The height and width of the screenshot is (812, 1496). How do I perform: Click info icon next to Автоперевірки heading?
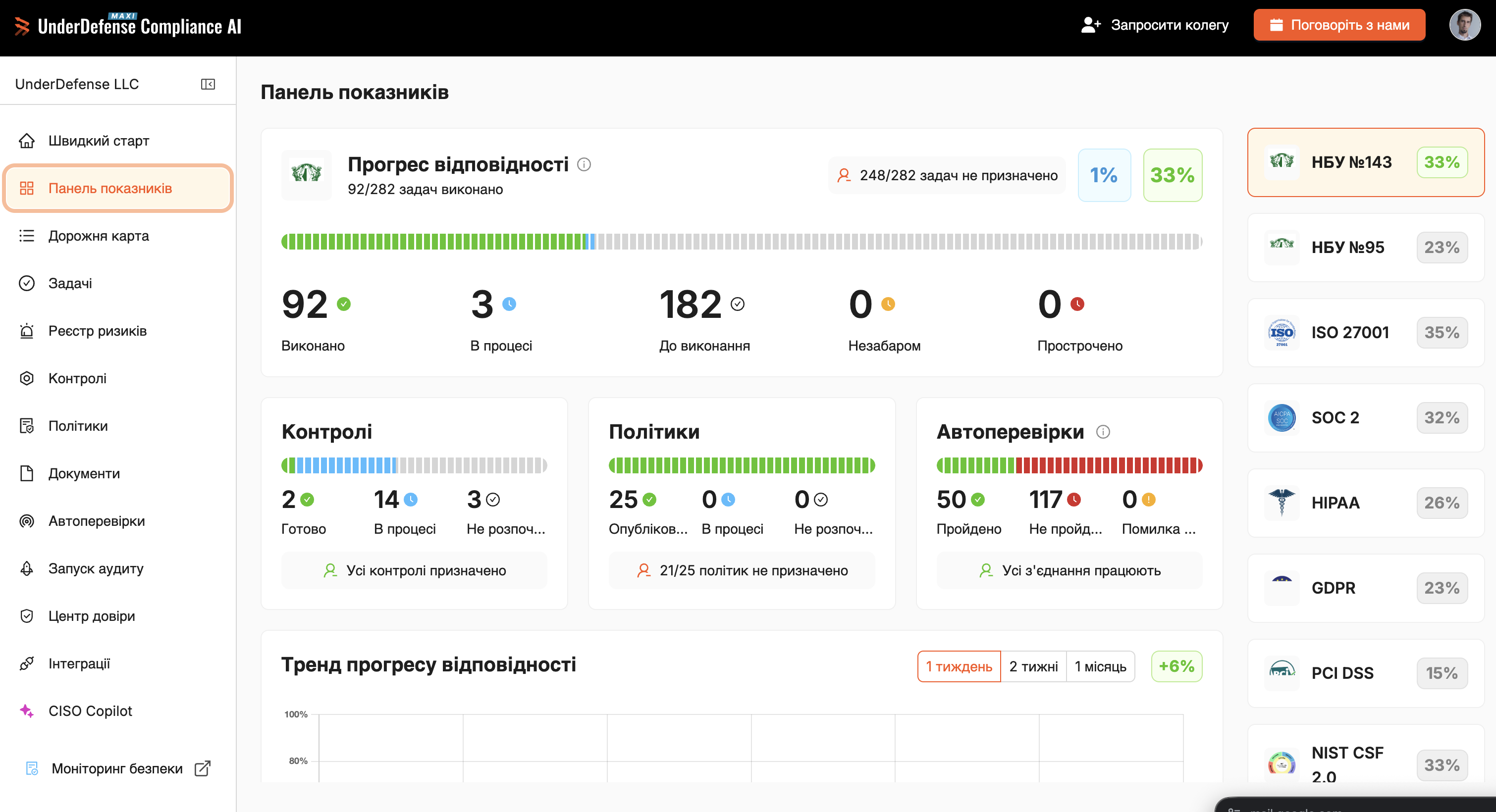1103,432
